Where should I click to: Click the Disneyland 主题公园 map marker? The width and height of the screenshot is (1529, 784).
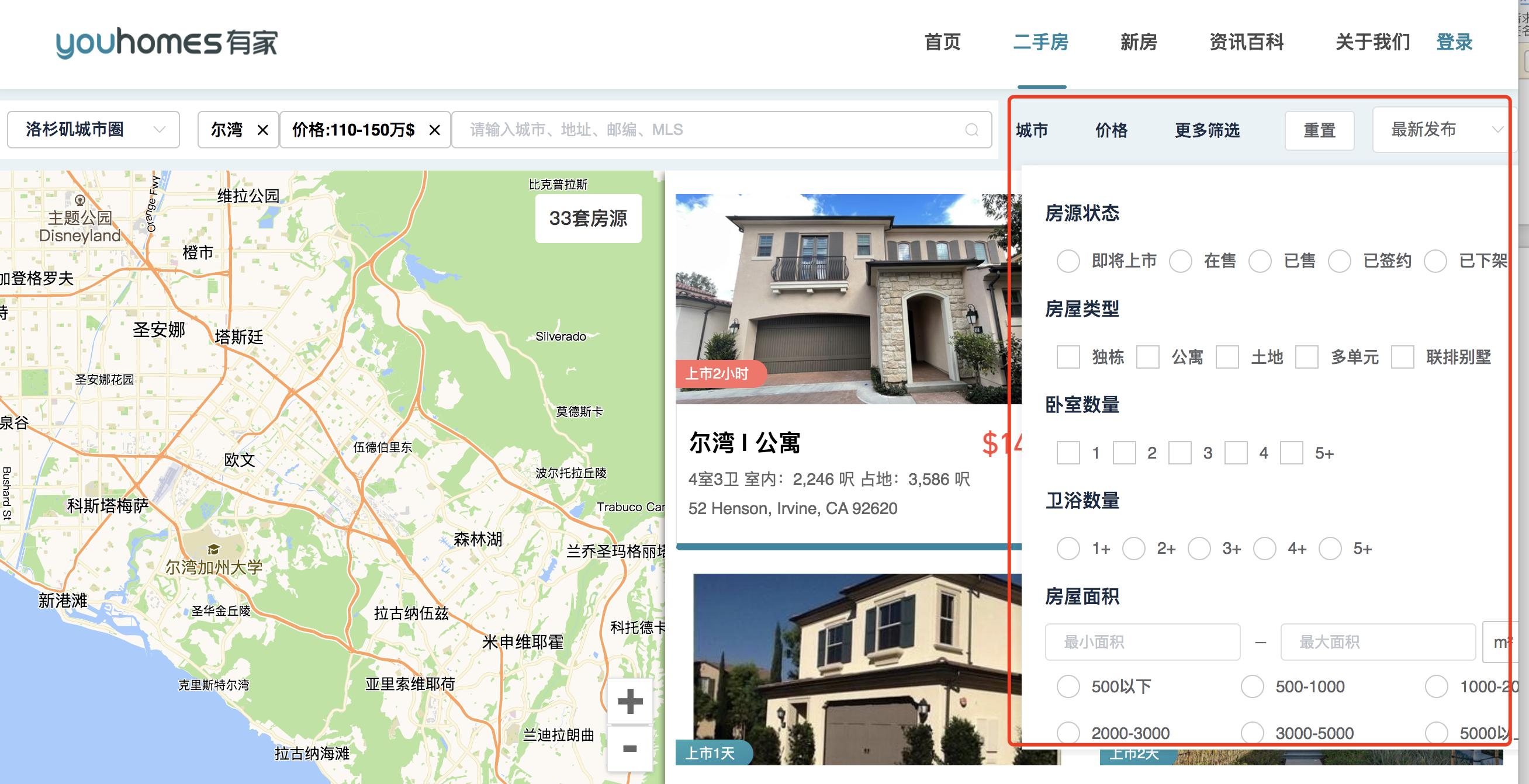pos(80,201)
